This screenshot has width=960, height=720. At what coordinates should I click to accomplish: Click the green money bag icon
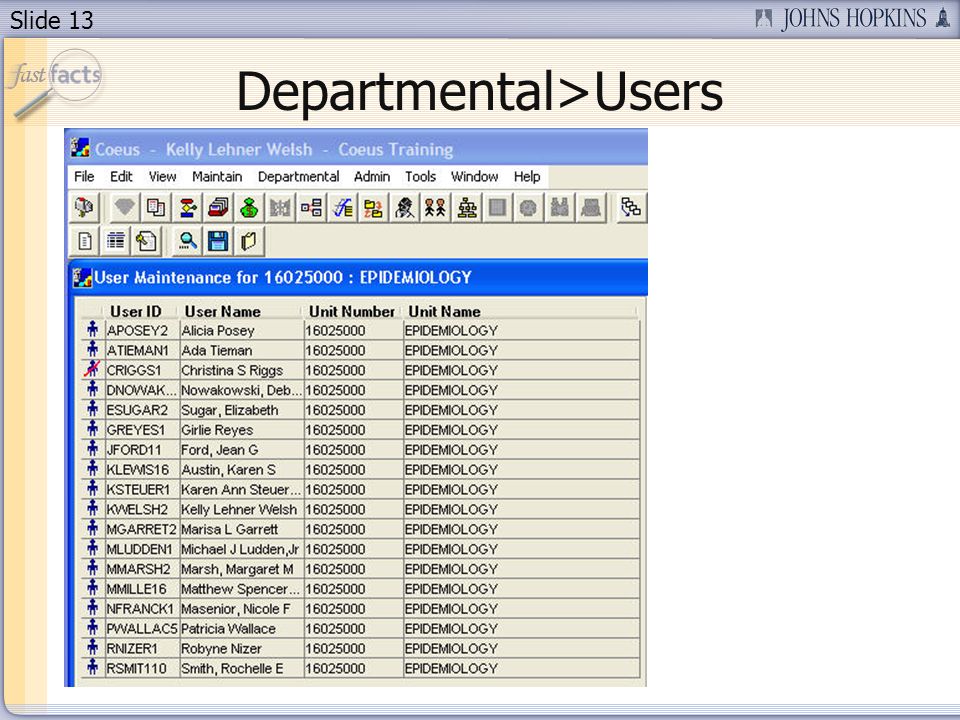pos(249,208)
